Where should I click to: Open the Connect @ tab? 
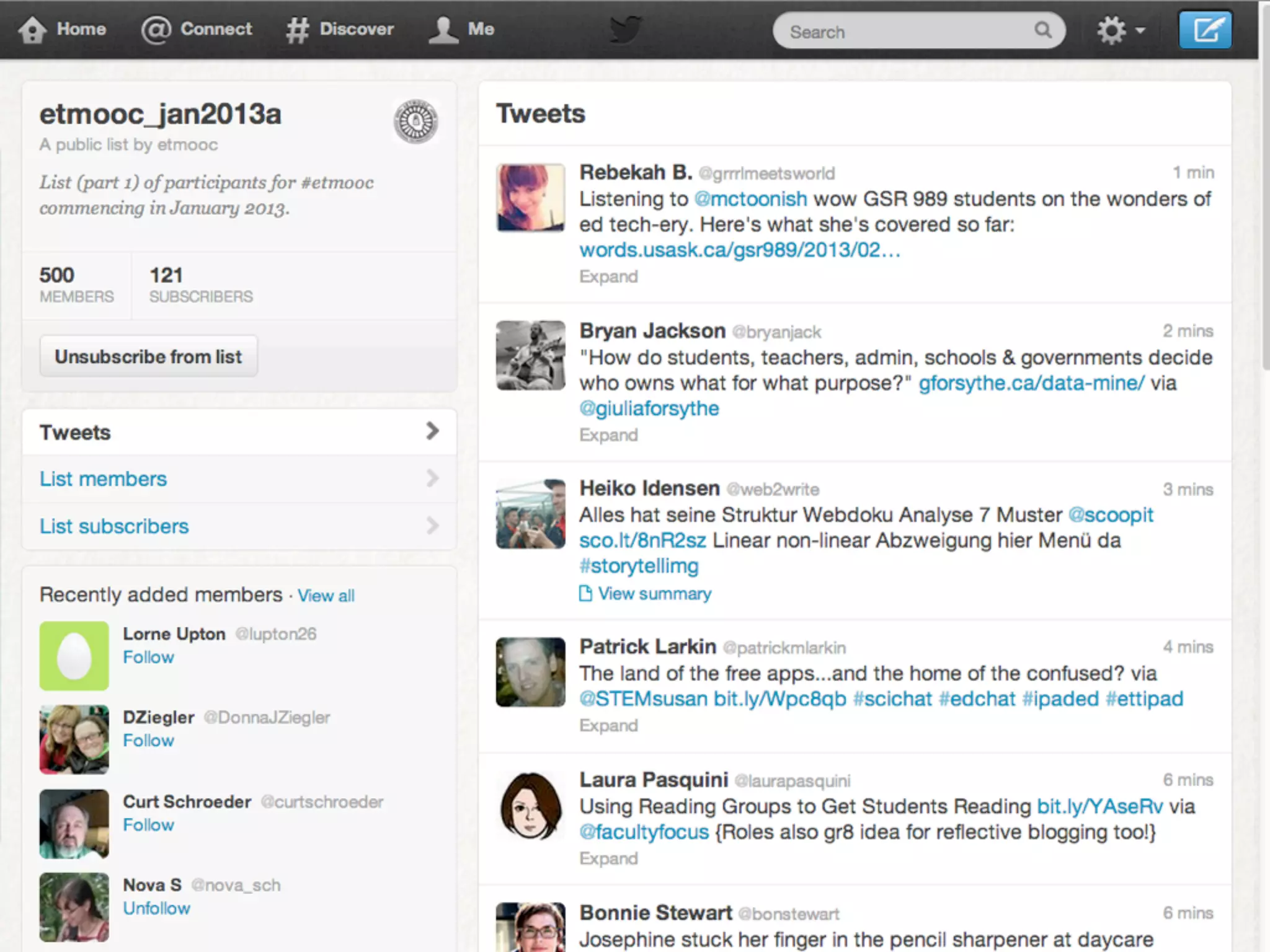tap(197, 29)
